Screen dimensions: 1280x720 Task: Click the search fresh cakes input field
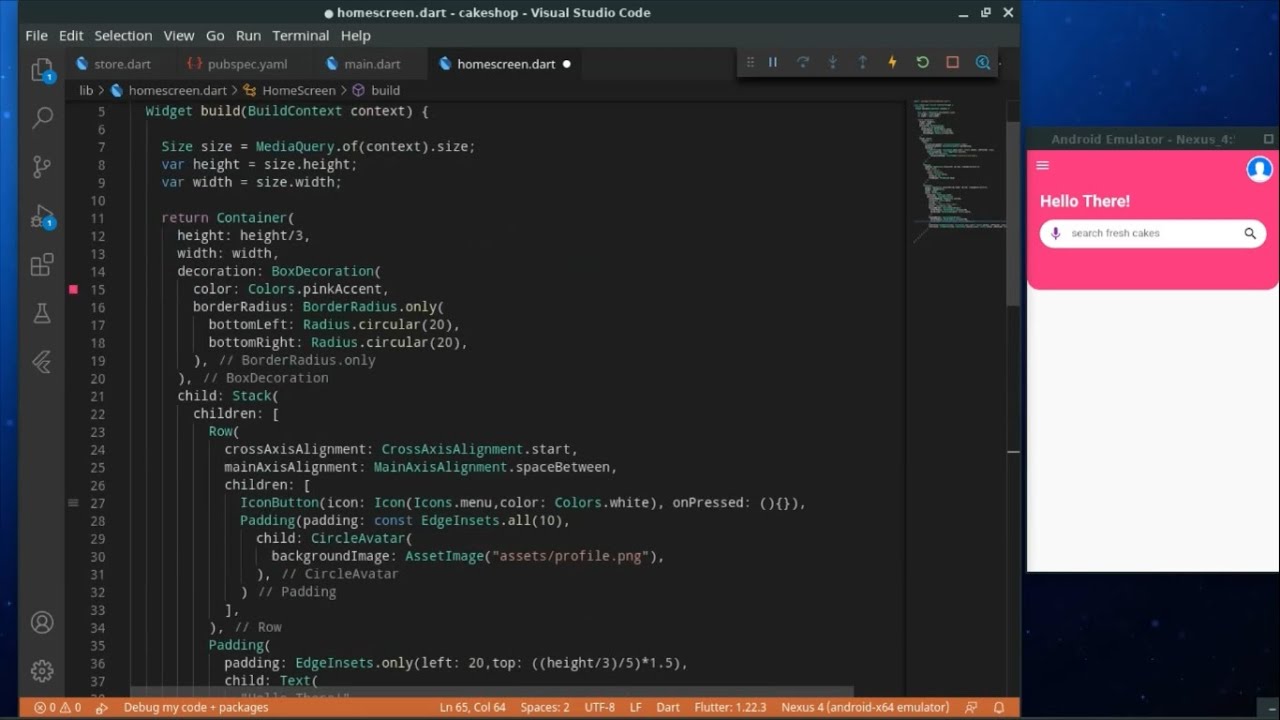(1153, 233)
